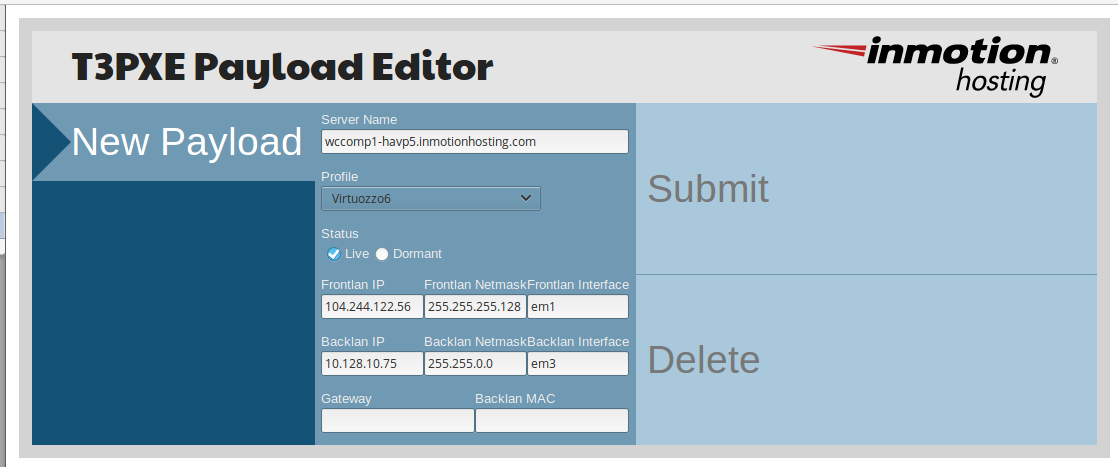Edit the Frontlan Netmask input box
Image resolution: width=1118 pixels, height=467 pixels.
pos(474,307)
